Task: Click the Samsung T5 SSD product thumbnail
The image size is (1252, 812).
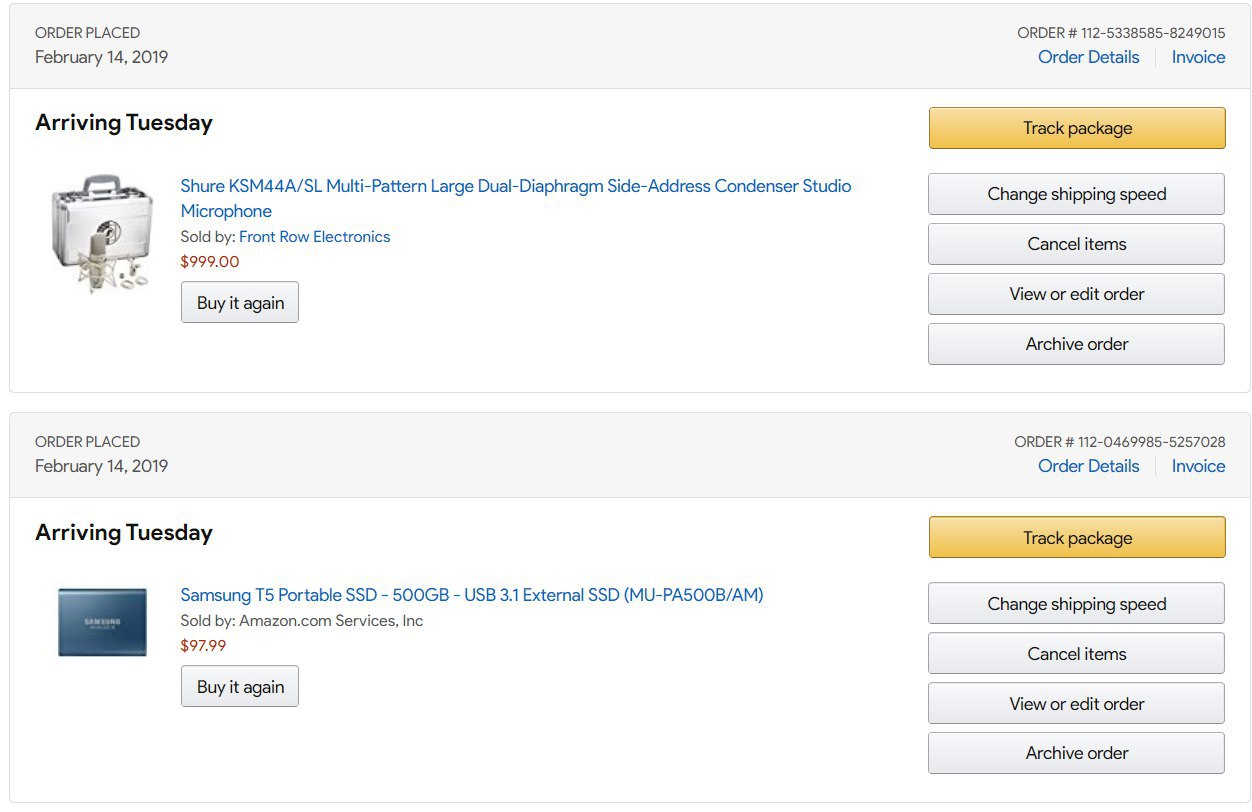Action: (x=102, y=622)
